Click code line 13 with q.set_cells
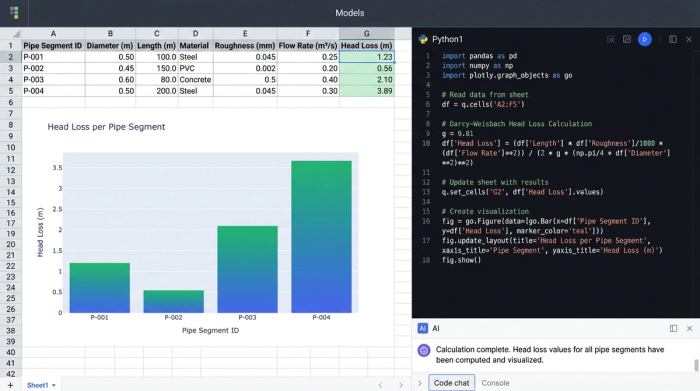 coord(522,192)
